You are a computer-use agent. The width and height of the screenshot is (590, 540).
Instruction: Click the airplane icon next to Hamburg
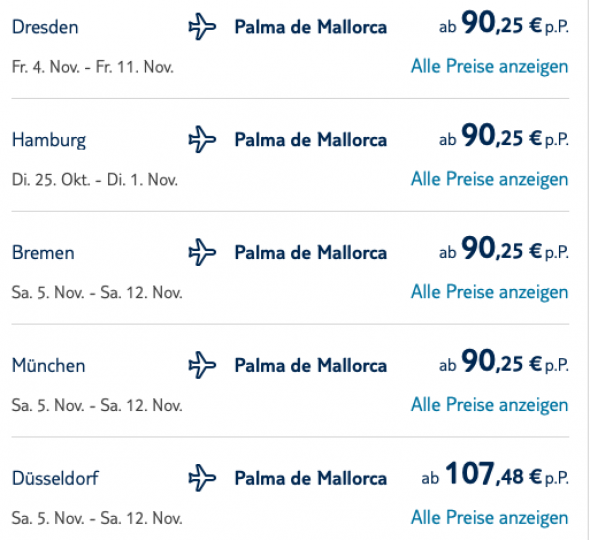(x=202, y=140)
